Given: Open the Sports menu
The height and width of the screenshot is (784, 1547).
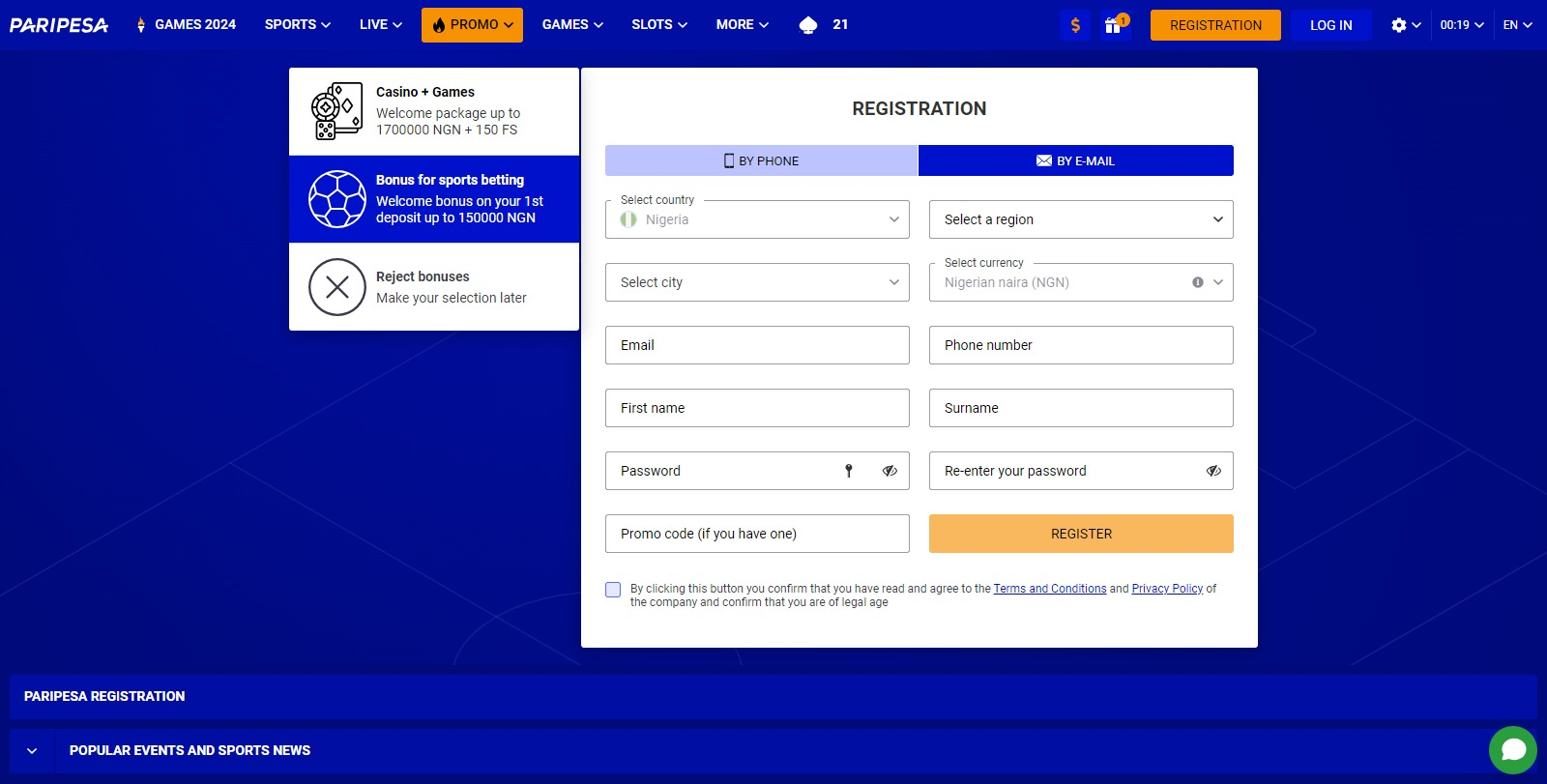Looking at the screenshot, I should pos(298,25).
